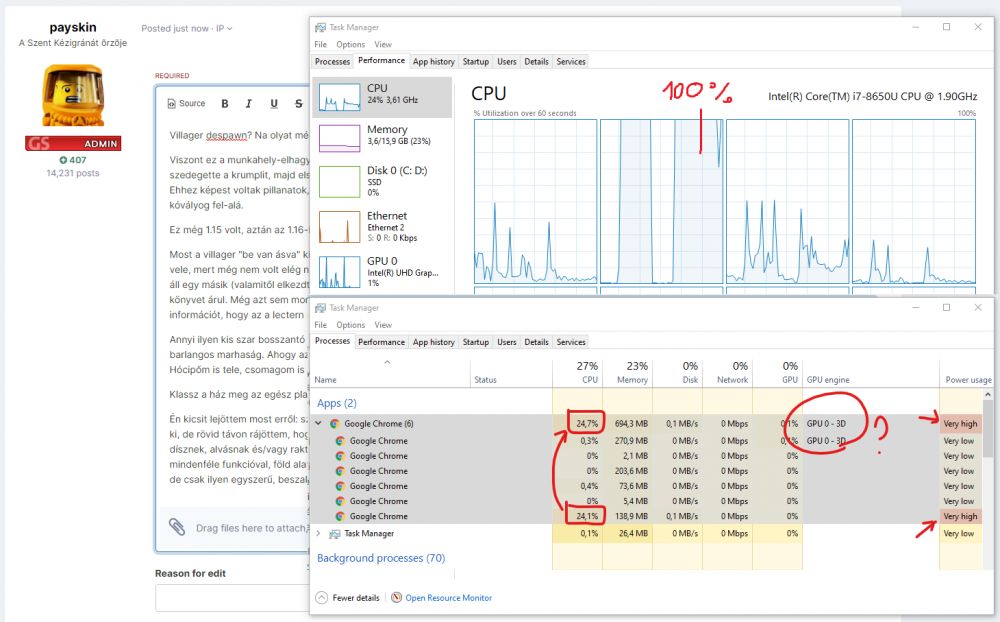This screenshot has height=622, width=1000.
Task: Switch editor to Source view
Action: coord(186,103)
